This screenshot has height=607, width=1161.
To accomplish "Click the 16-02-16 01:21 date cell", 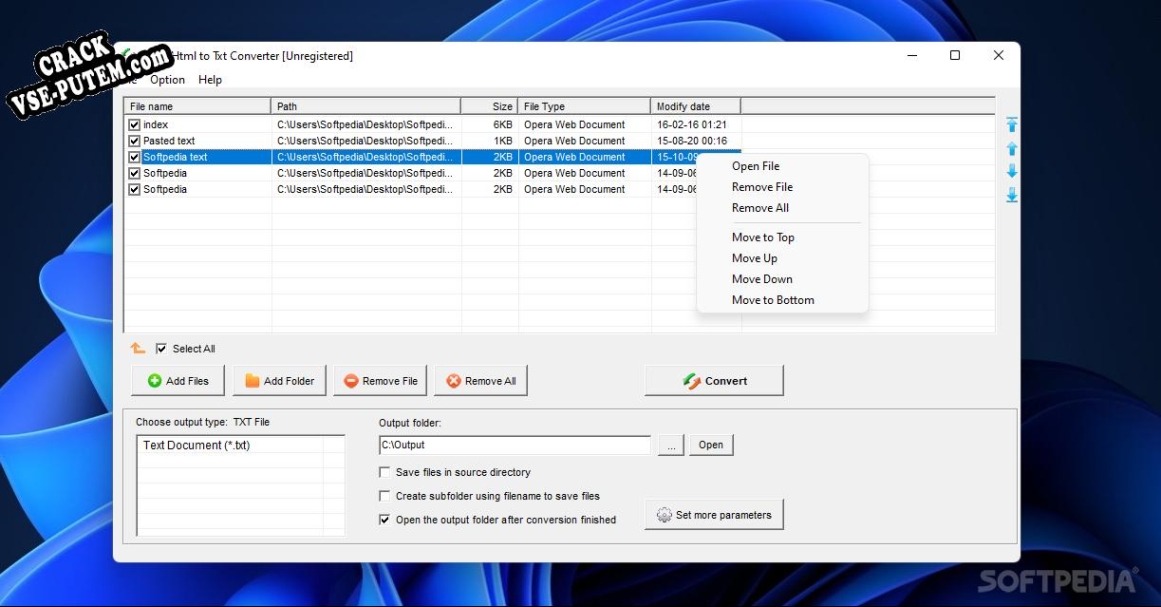I will [x=692, y=124].
